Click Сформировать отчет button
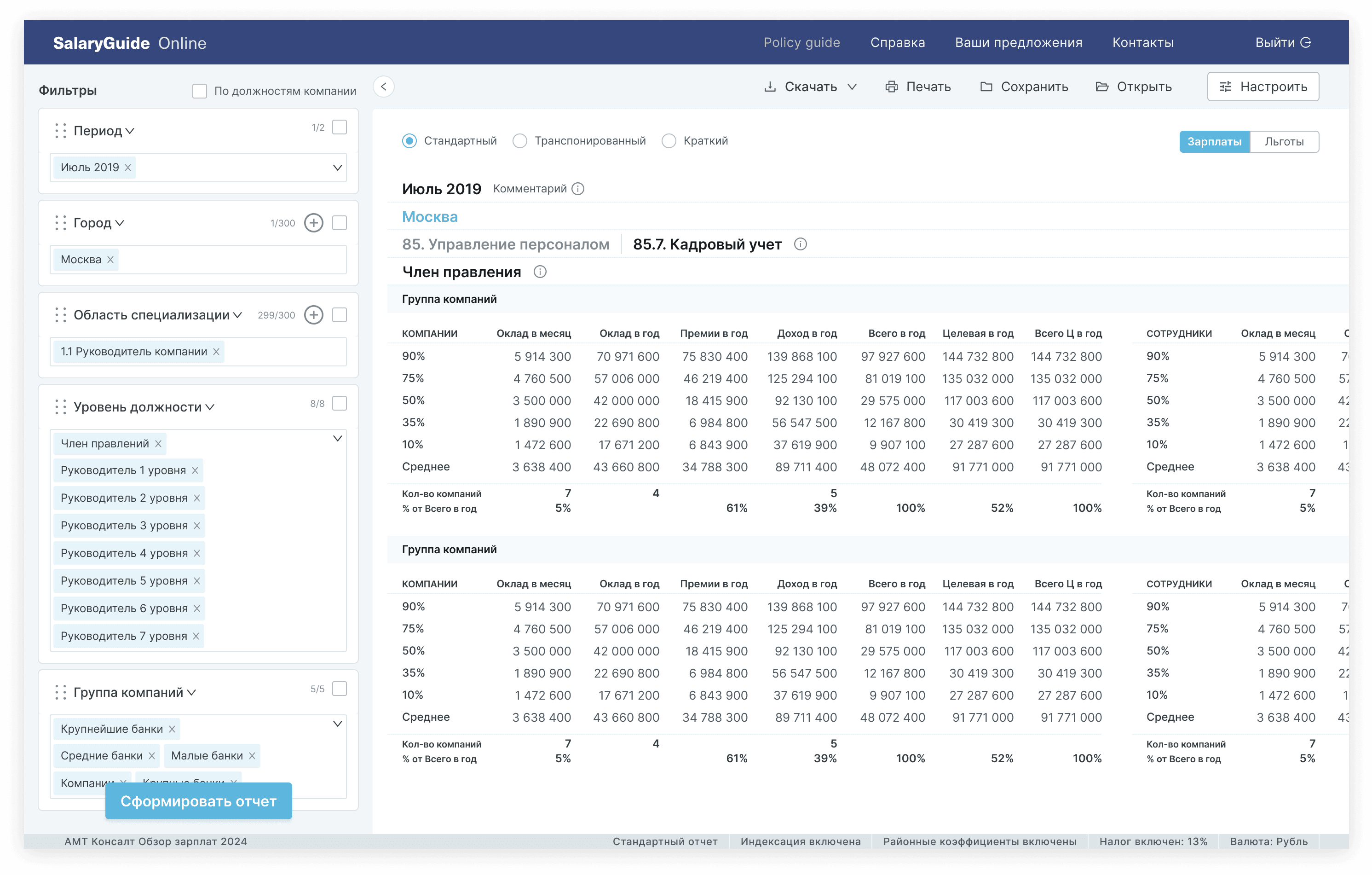Viewport: 1372px width, 875px height. (x=198, y=801)
